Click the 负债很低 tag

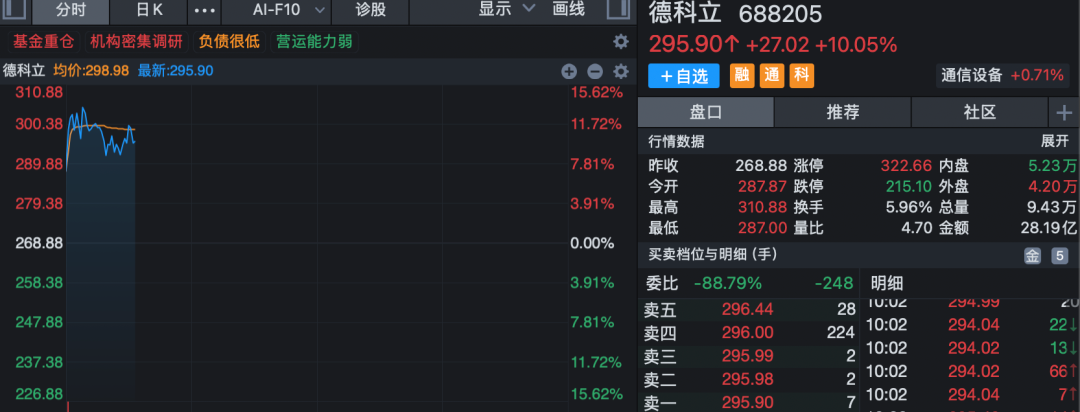(229, 41)
